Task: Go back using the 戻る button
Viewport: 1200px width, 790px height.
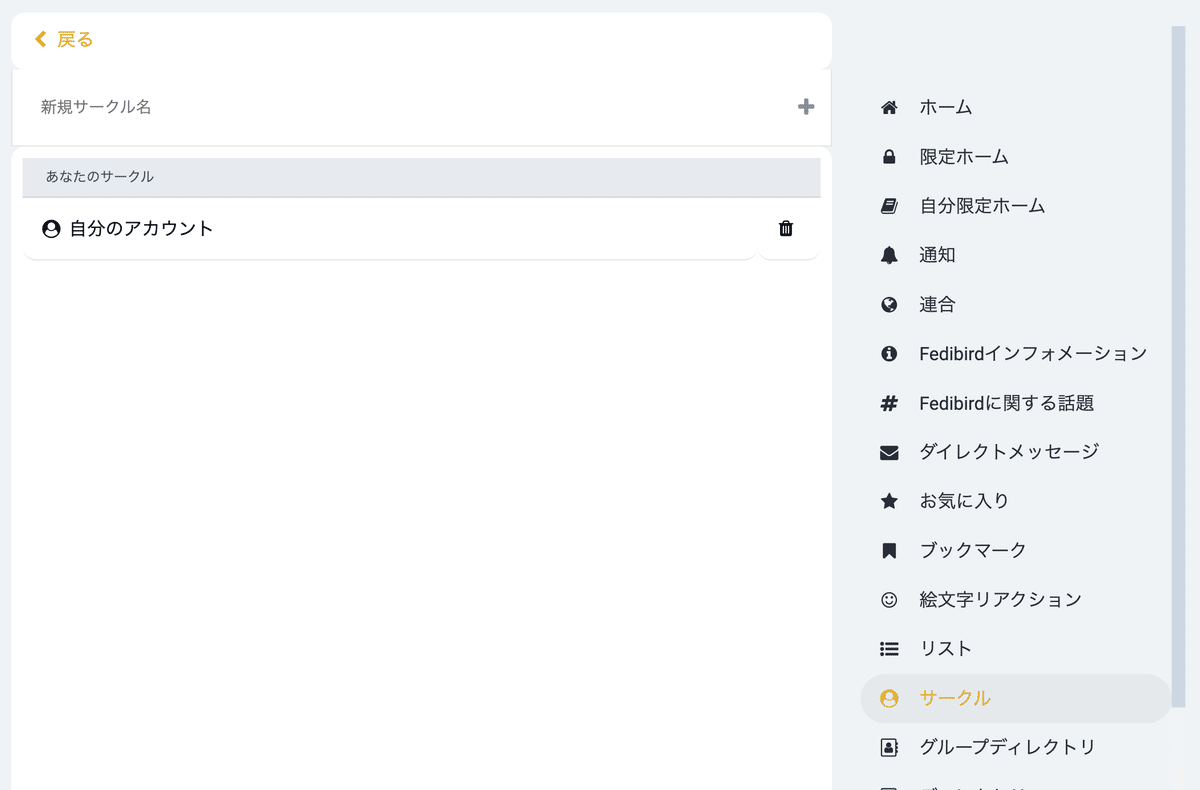Action: [65, 40]
